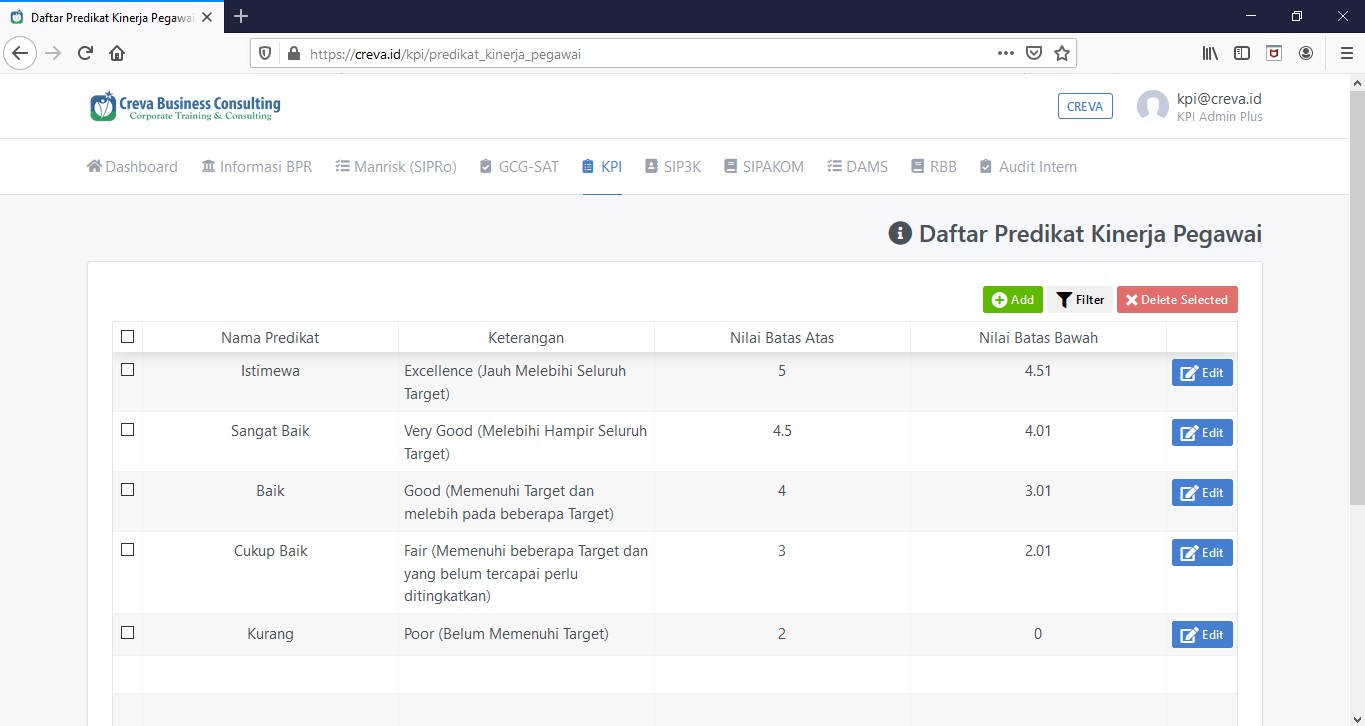The height and width of the screenshot is (726, 1365).
Task: Click the browser Forward arrow
Action: (x=53, y=53)
